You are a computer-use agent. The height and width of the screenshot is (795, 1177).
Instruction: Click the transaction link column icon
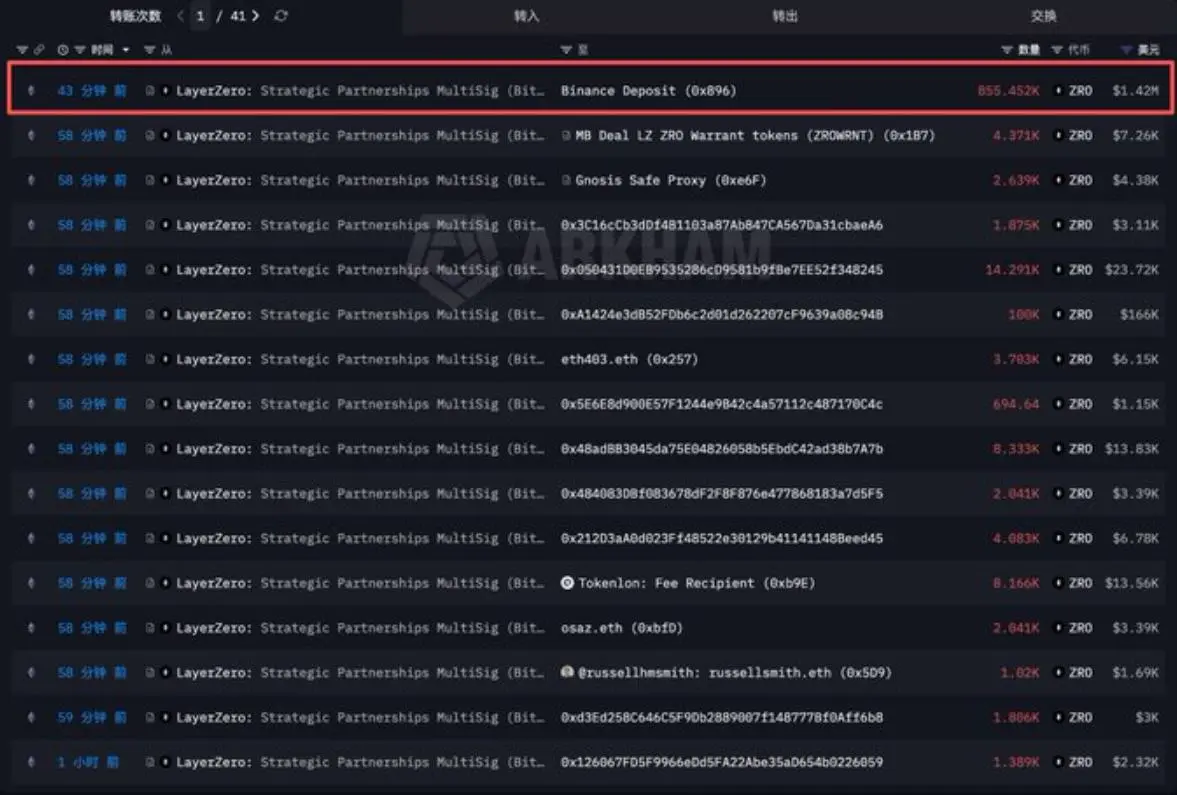[x=39, y=50]
